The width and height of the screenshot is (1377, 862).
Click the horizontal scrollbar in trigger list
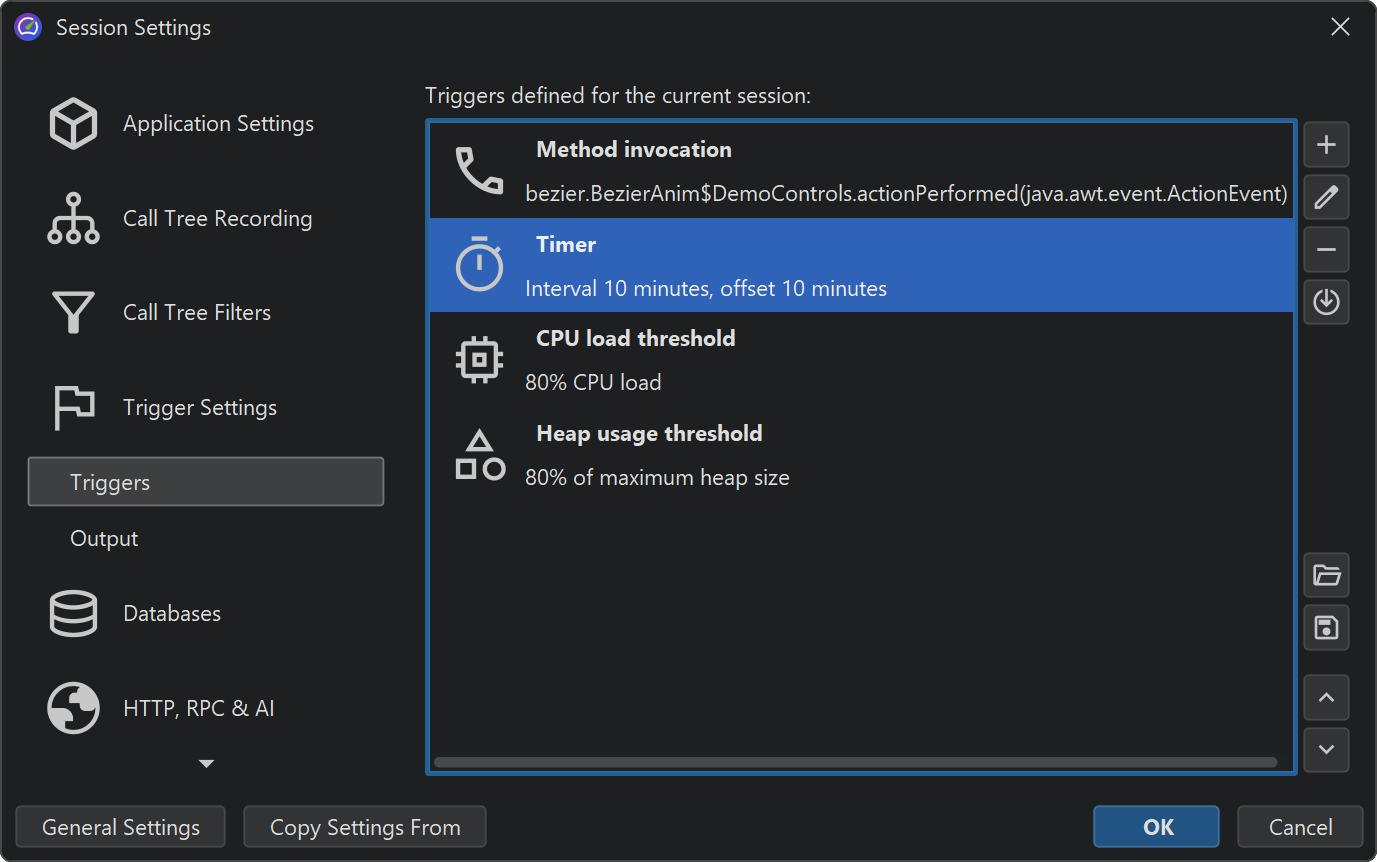coord(855,762)
